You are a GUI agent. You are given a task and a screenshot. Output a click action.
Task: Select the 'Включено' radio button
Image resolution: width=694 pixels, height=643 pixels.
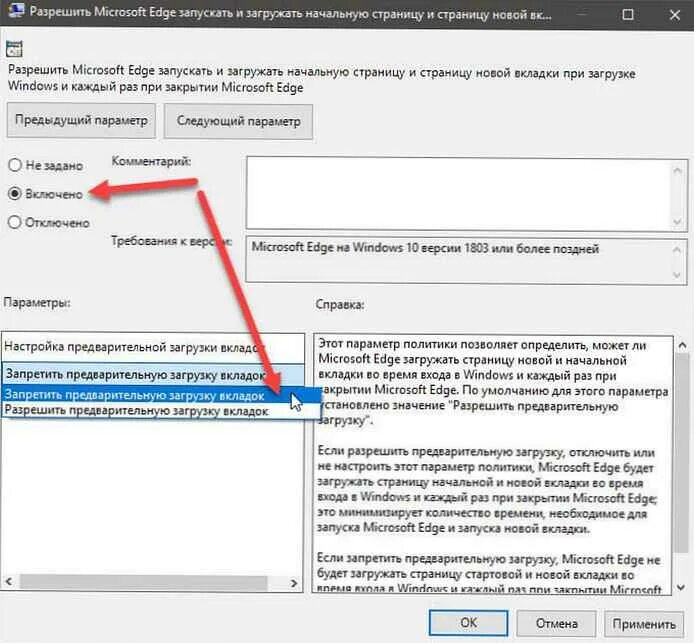pyautogui.click(x=15, y=193)
